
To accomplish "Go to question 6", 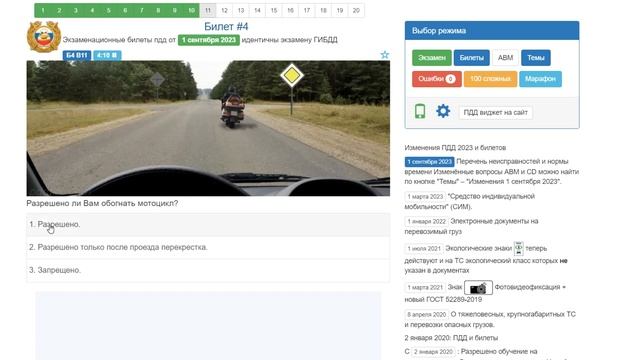I will click(125, 11).
